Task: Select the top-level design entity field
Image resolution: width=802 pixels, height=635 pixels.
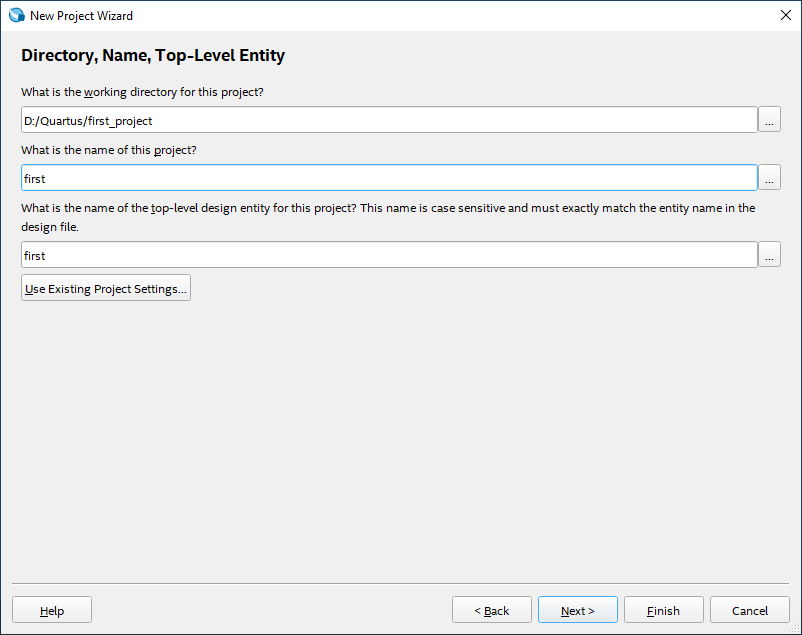Action: pos(389,255)
